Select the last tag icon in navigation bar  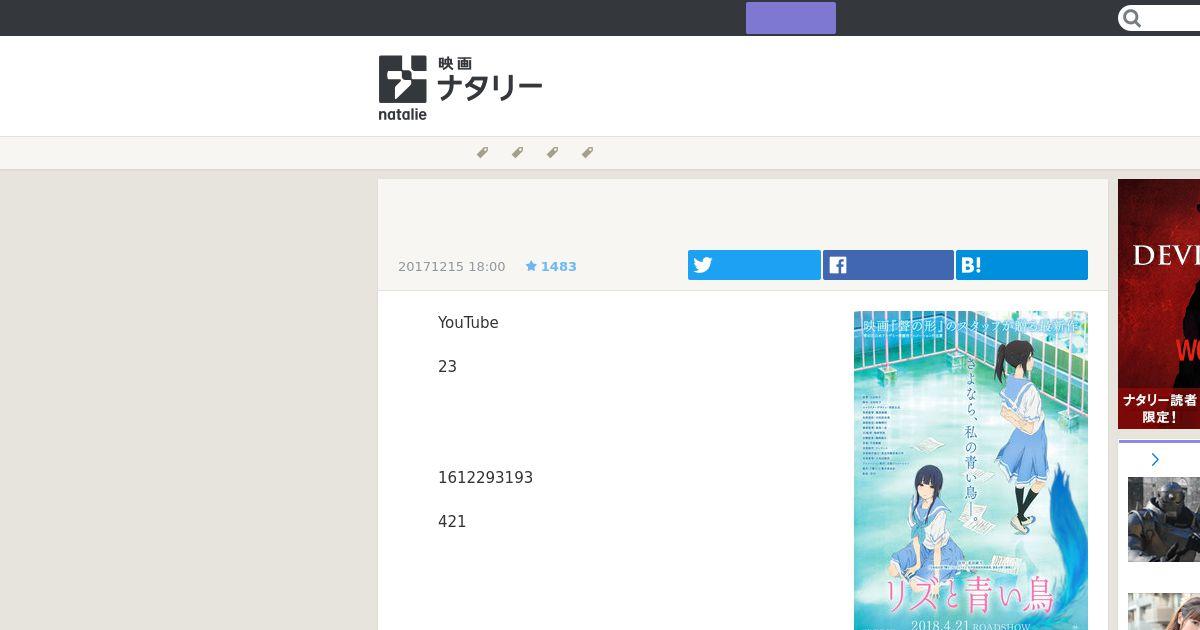pos(587,153)
